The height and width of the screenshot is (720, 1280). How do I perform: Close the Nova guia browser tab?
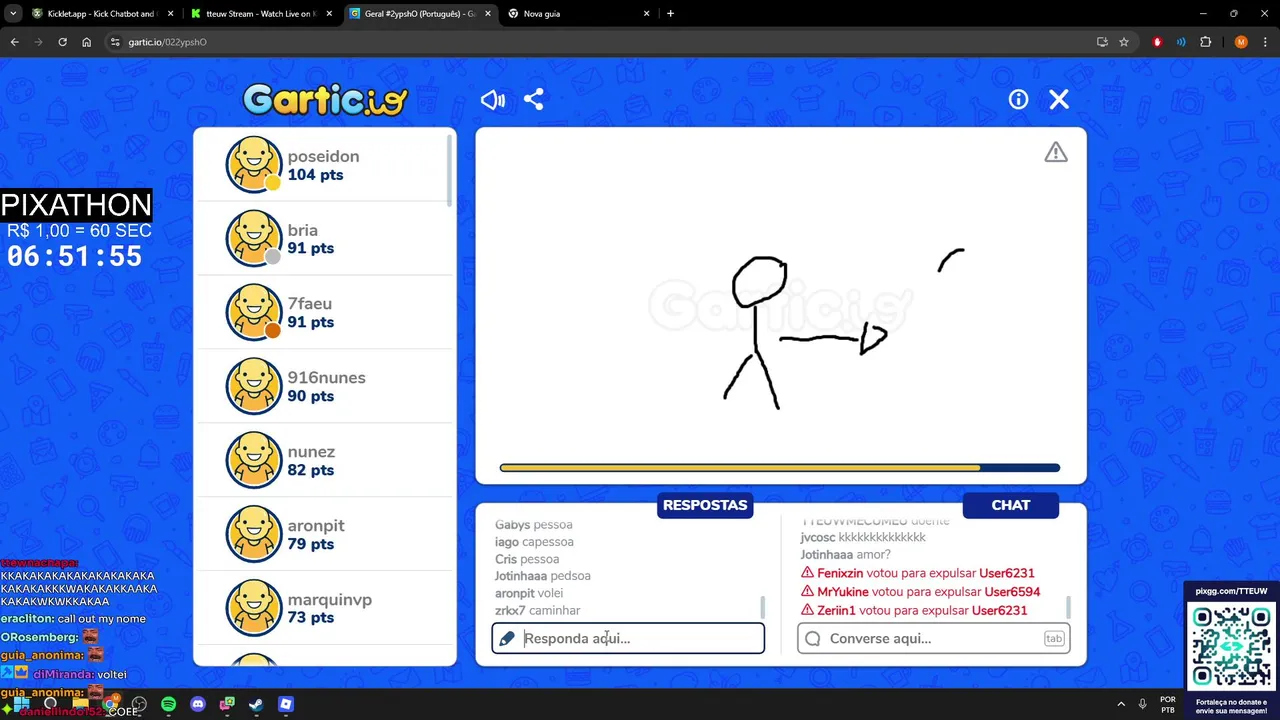pos(646,14)
